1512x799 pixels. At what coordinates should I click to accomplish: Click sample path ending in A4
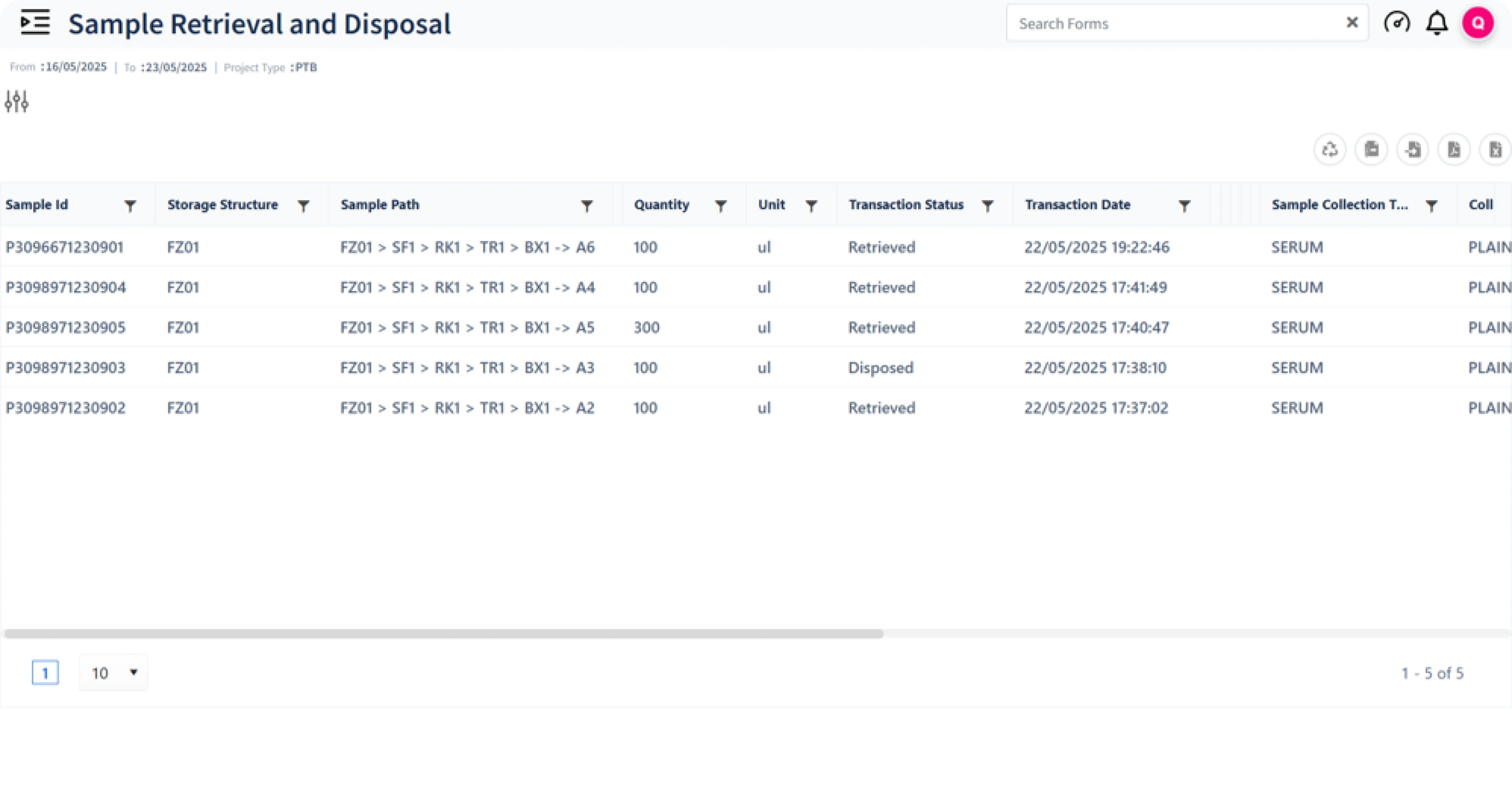pyautogui.click(x=467, y=287)
